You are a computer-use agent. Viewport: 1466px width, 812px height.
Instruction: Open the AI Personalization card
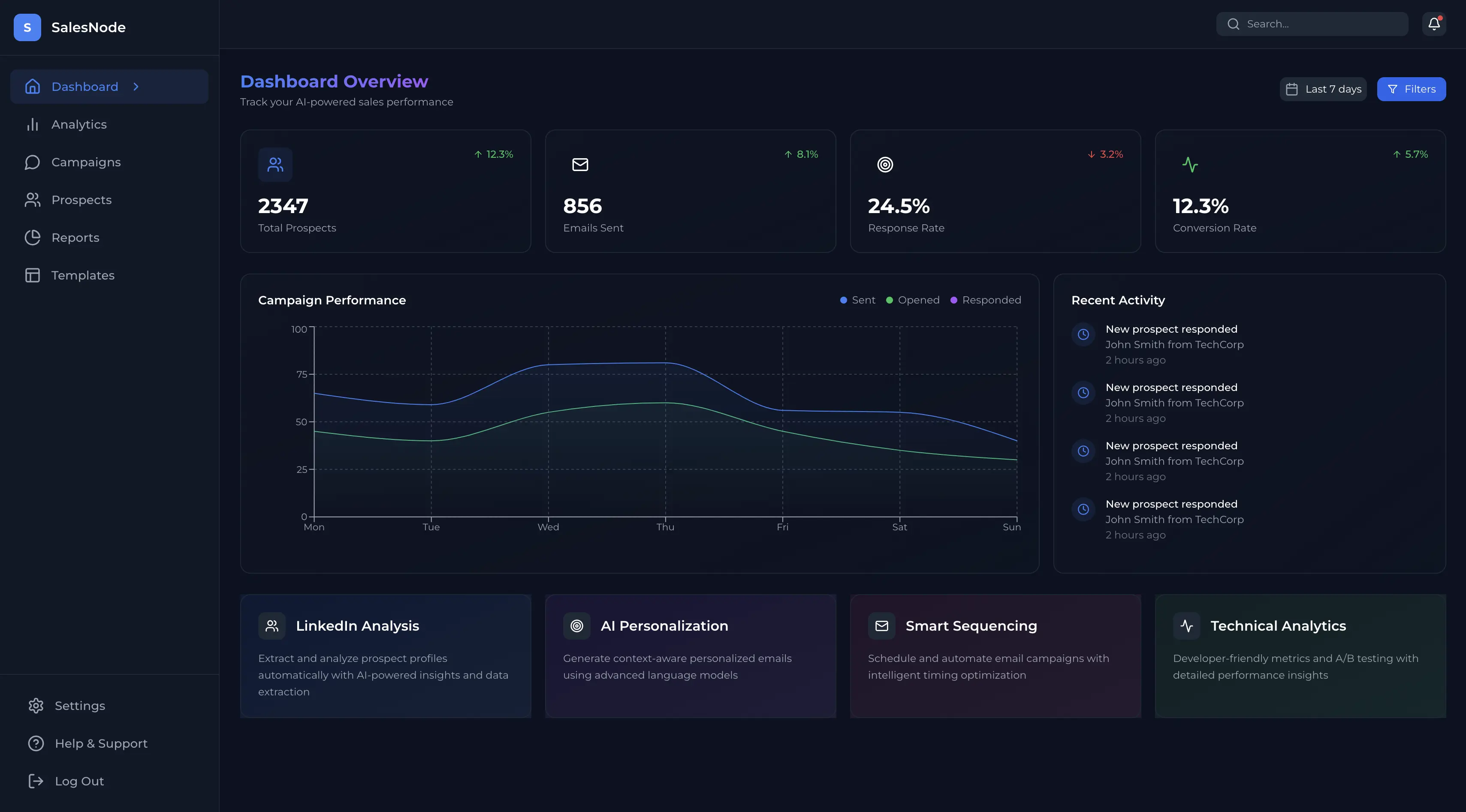pos(690,656)
